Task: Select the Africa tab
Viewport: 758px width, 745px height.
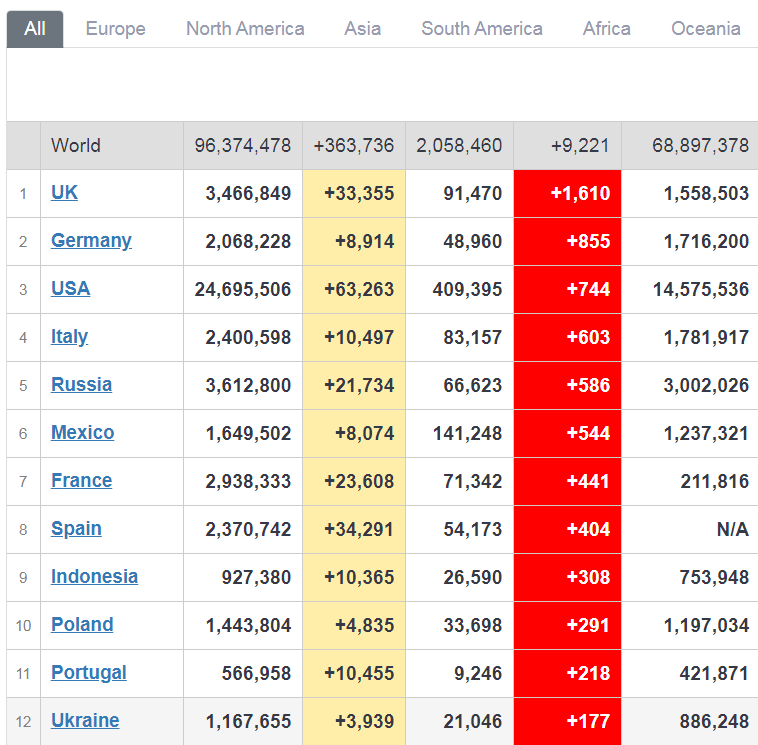Action: coord(606,29)
